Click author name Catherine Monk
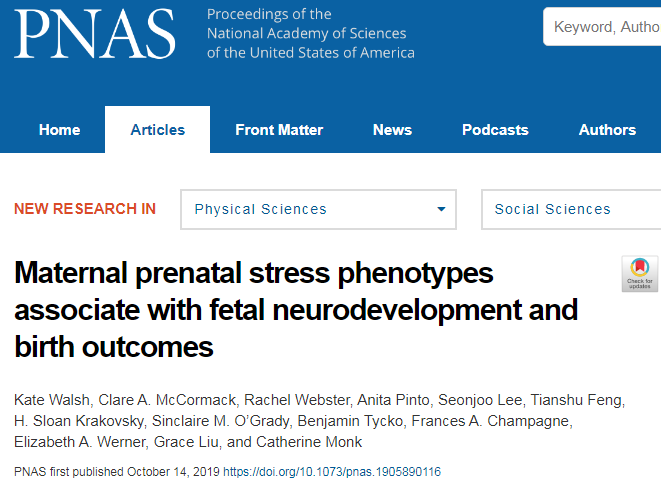661x483 pixels. tap(309, 442)
